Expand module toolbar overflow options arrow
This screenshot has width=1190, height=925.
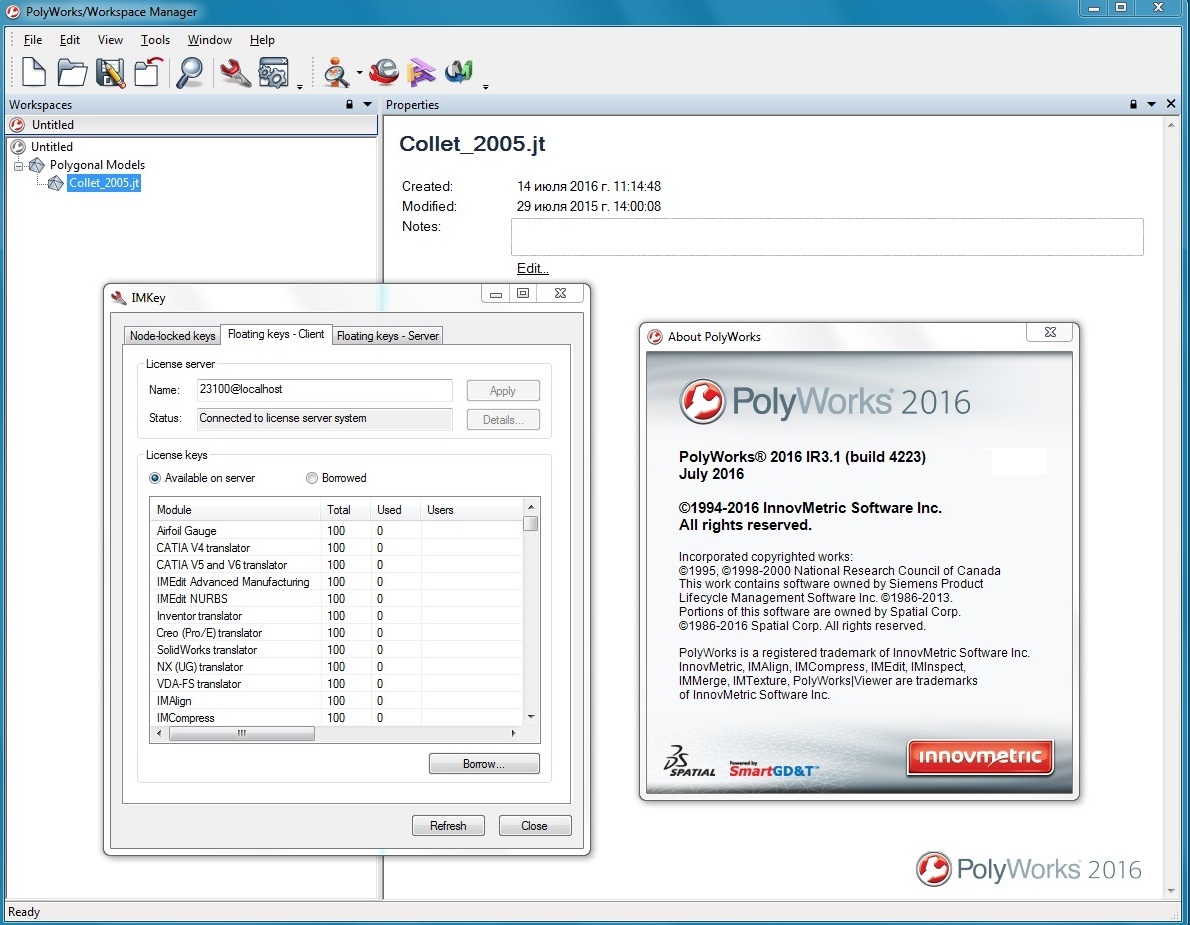[x=486, y=87]
